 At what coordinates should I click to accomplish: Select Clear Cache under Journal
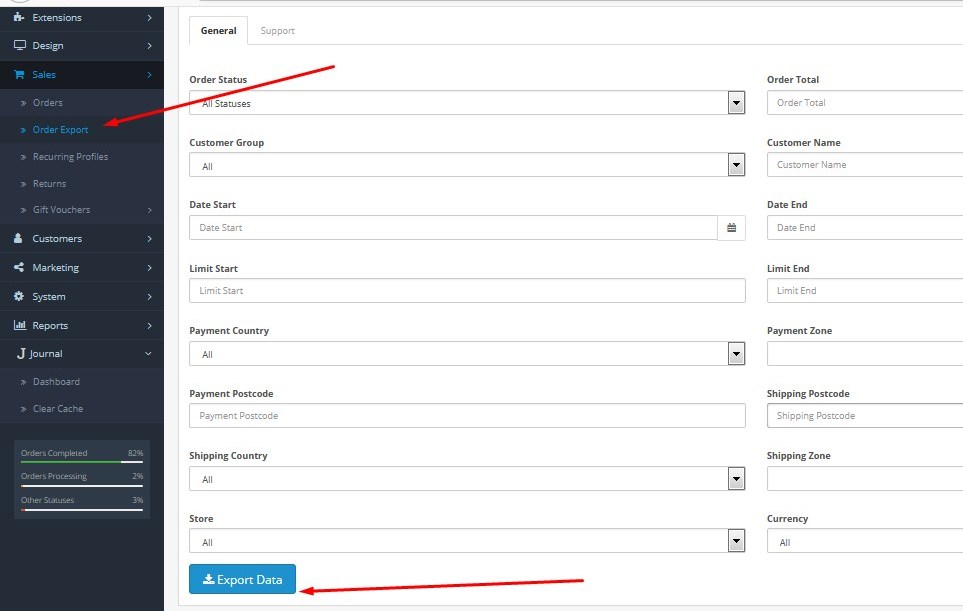pyautogui.click(x=58, y=408)
